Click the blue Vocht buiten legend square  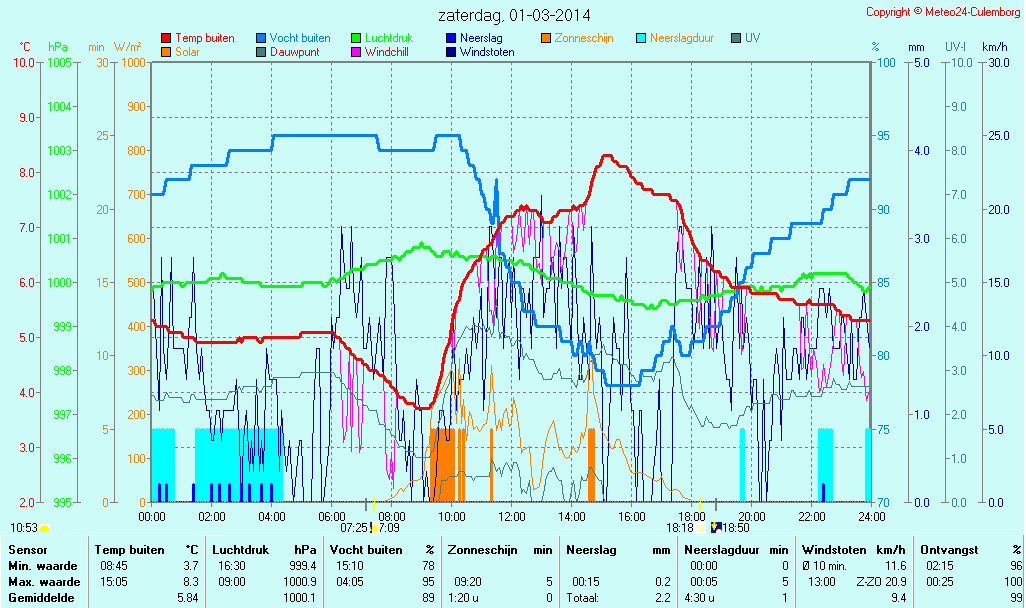261,38
